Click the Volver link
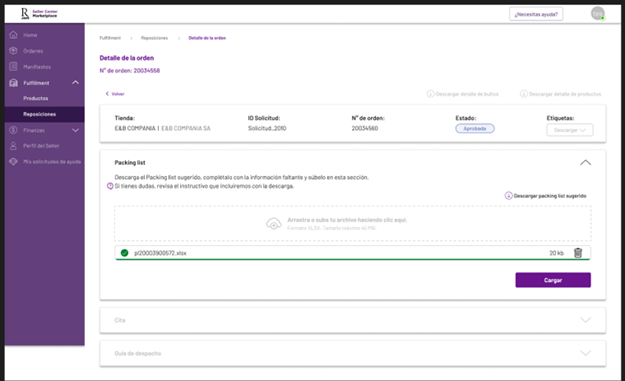Image resolution: width=625 pixels, height=381 pixels. click(x=118, y=94)
